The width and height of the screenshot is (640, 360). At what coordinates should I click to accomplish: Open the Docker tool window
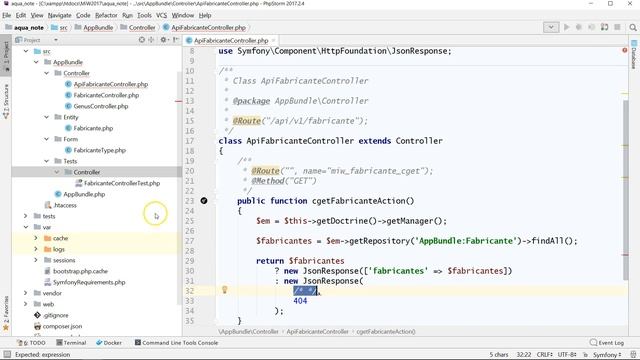109,343
